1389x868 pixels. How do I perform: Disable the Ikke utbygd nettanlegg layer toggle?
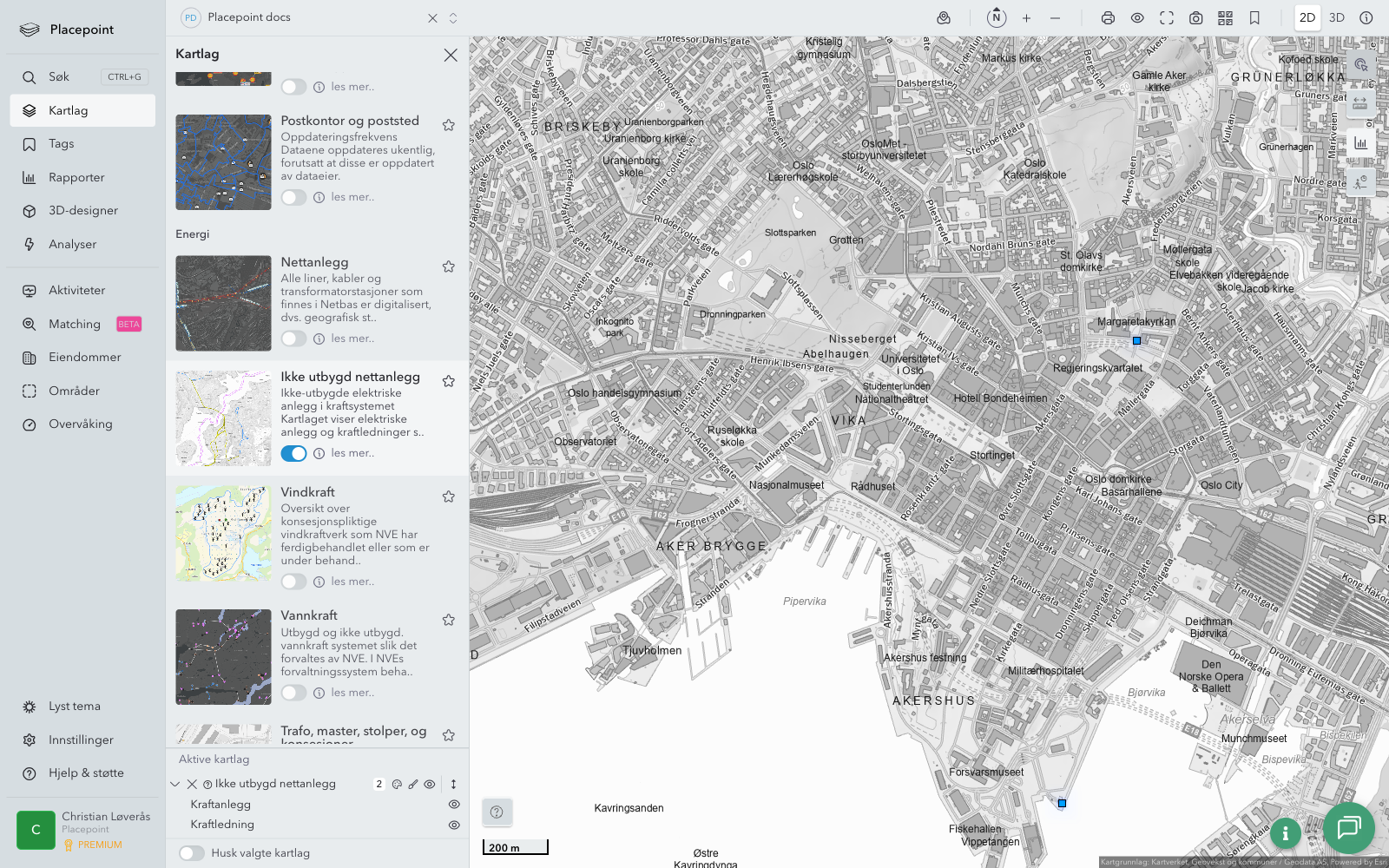pyautogui.click(x=293, y=453)
